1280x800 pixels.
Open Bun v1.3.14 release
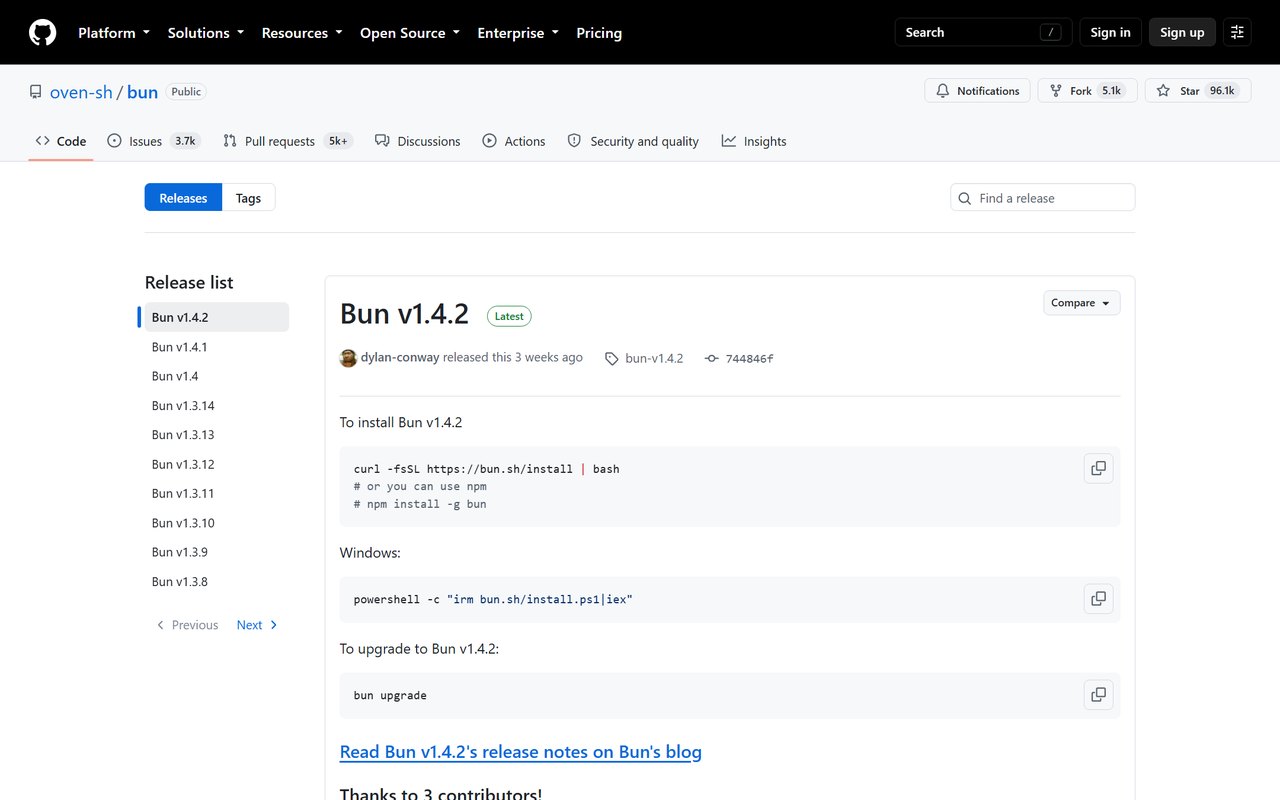point(217,406)
